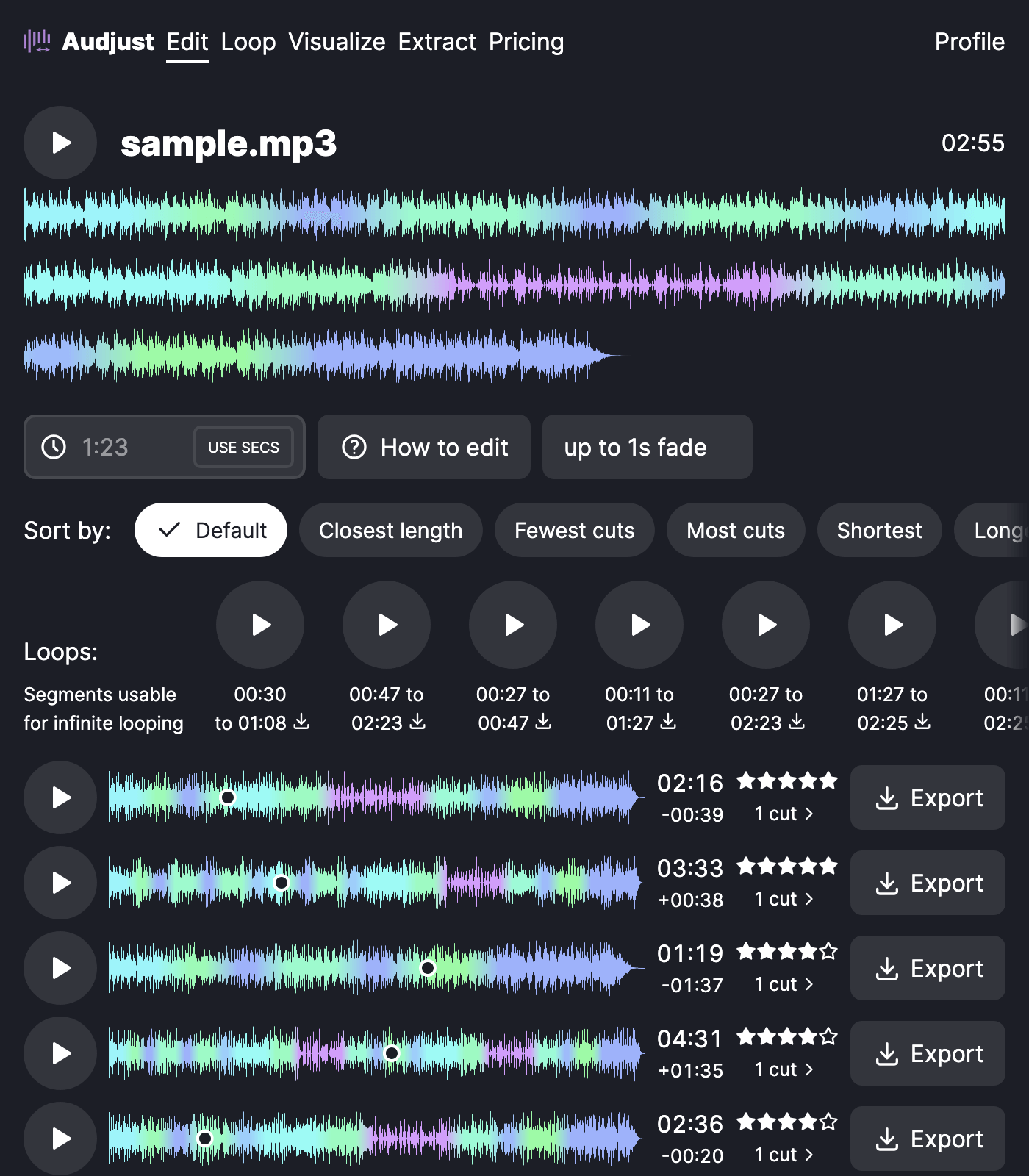Select the Default sort option
The width and height of the screenshot is (1029, 1176).
[x=211, y=530]
